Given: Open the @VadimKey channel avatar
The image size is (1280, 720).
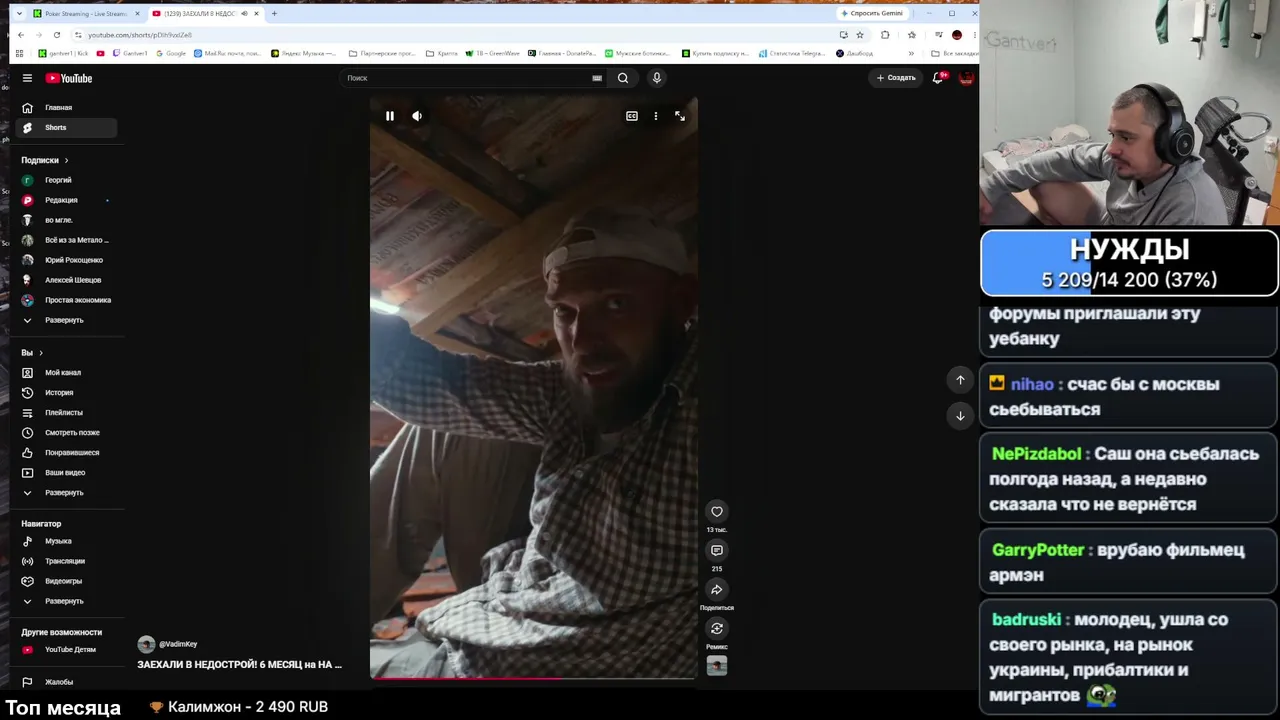Looking at the screenshot, I should (x=146, y=644).
